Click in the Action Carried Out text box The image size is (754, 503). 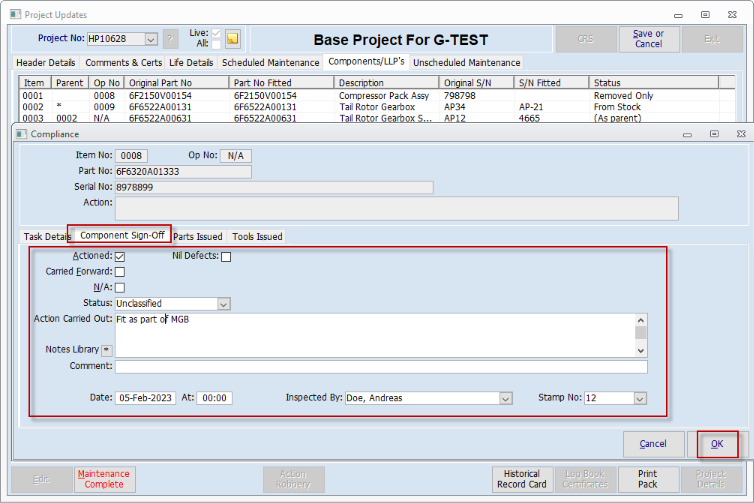pyautogui.click(x=375, y=336)
